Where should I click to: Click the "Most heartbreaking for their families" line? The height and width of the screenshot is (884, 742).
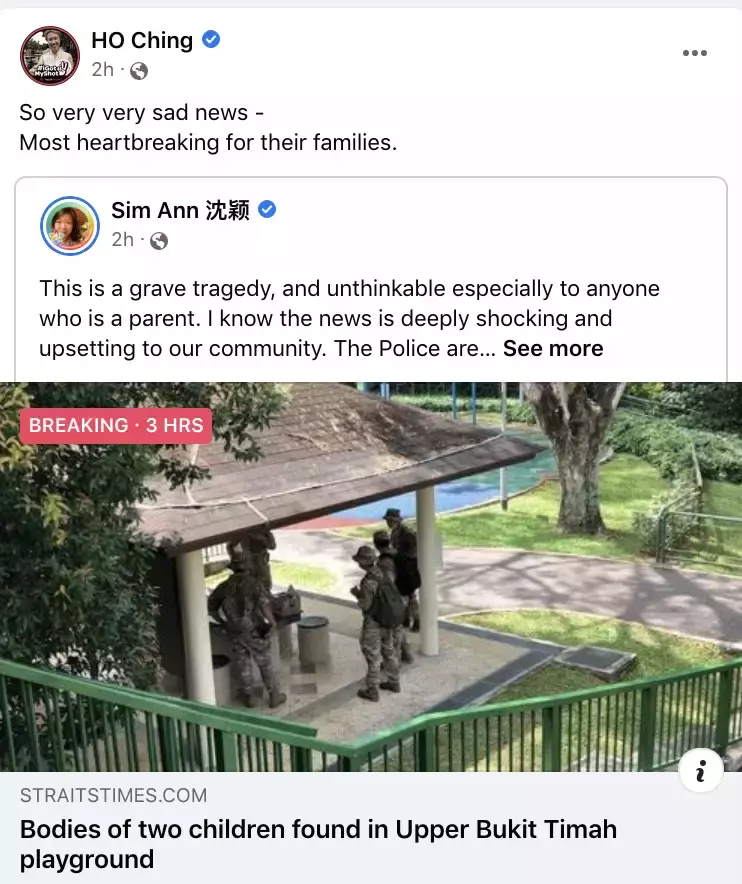click(208, 143)
